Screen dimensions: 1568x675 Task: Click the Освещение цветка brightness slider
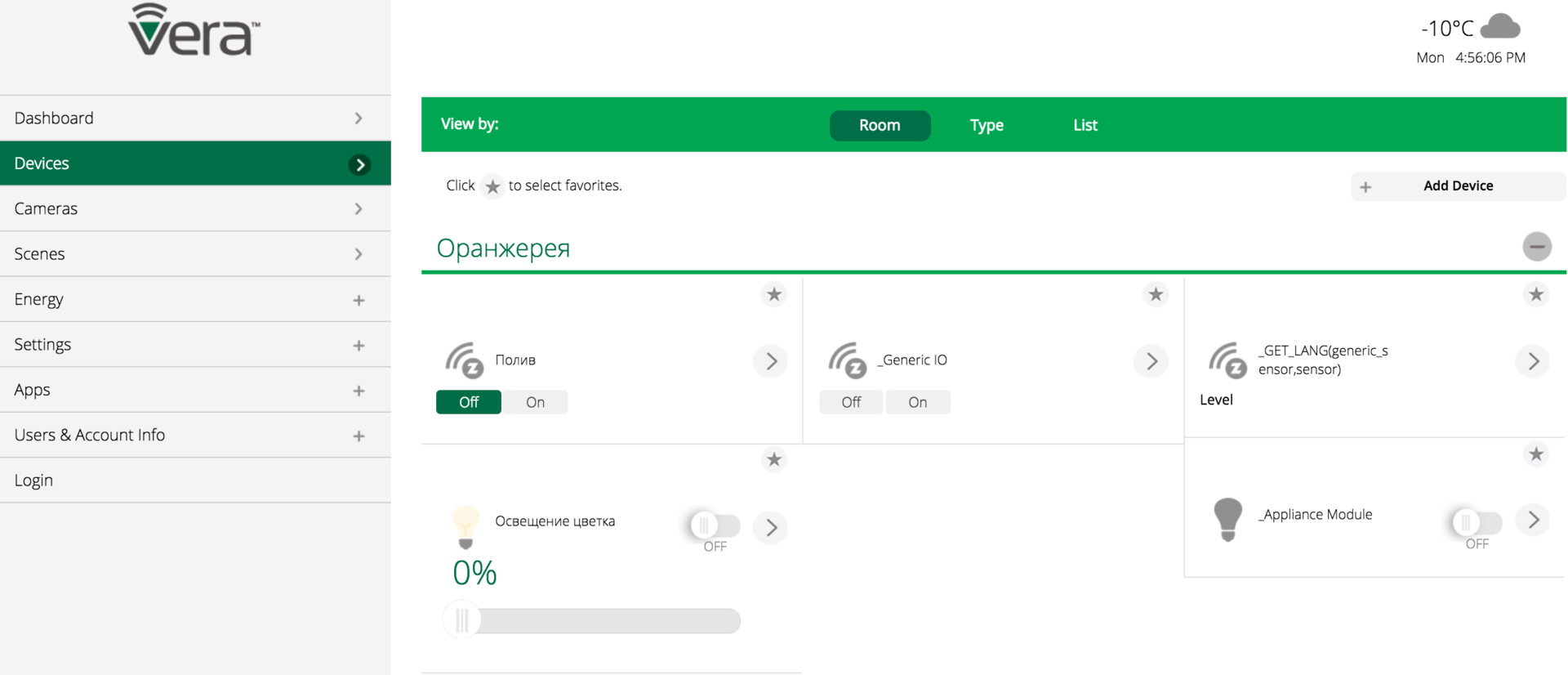point(591,621)
